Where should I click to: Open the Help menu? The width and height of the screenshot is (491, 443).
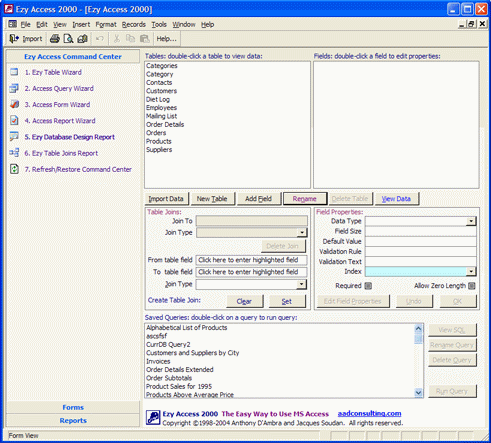tap(207, 25)
